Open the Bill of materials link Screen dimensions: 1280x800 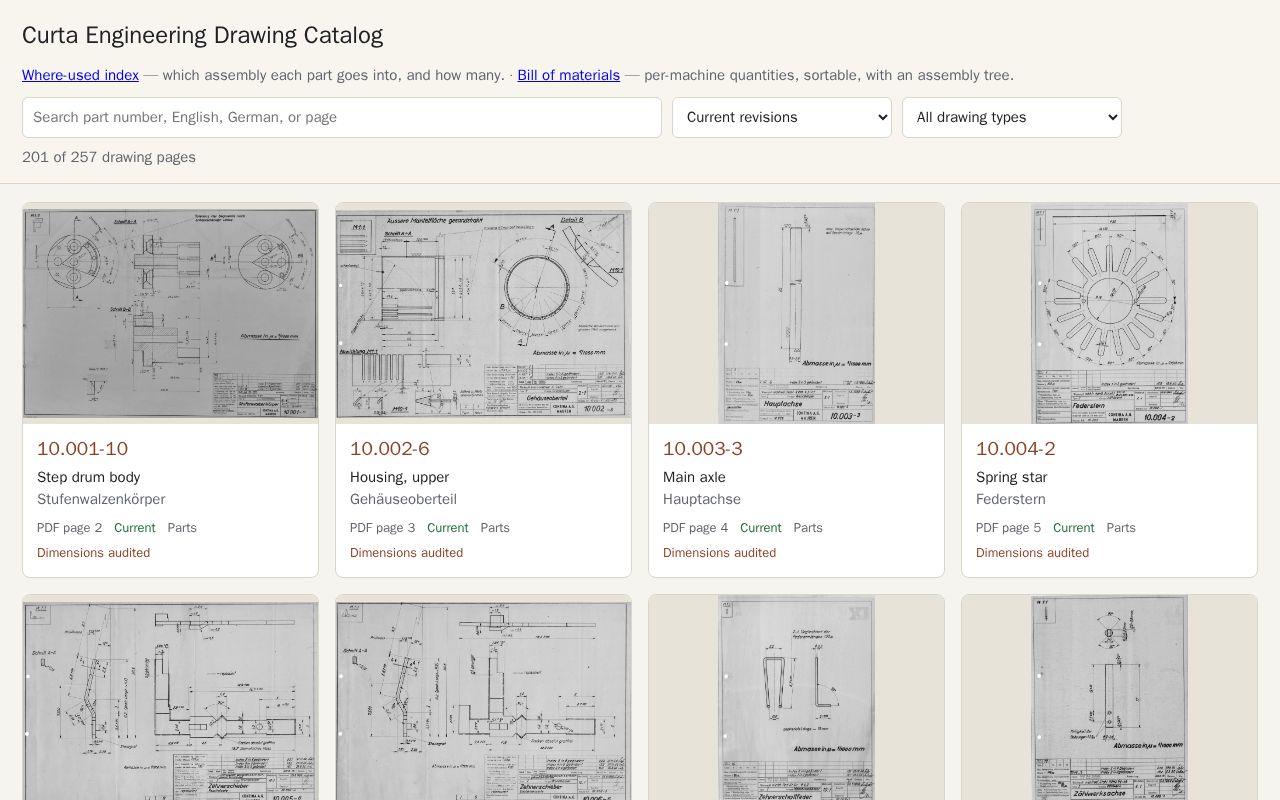[x=568, y=75]
